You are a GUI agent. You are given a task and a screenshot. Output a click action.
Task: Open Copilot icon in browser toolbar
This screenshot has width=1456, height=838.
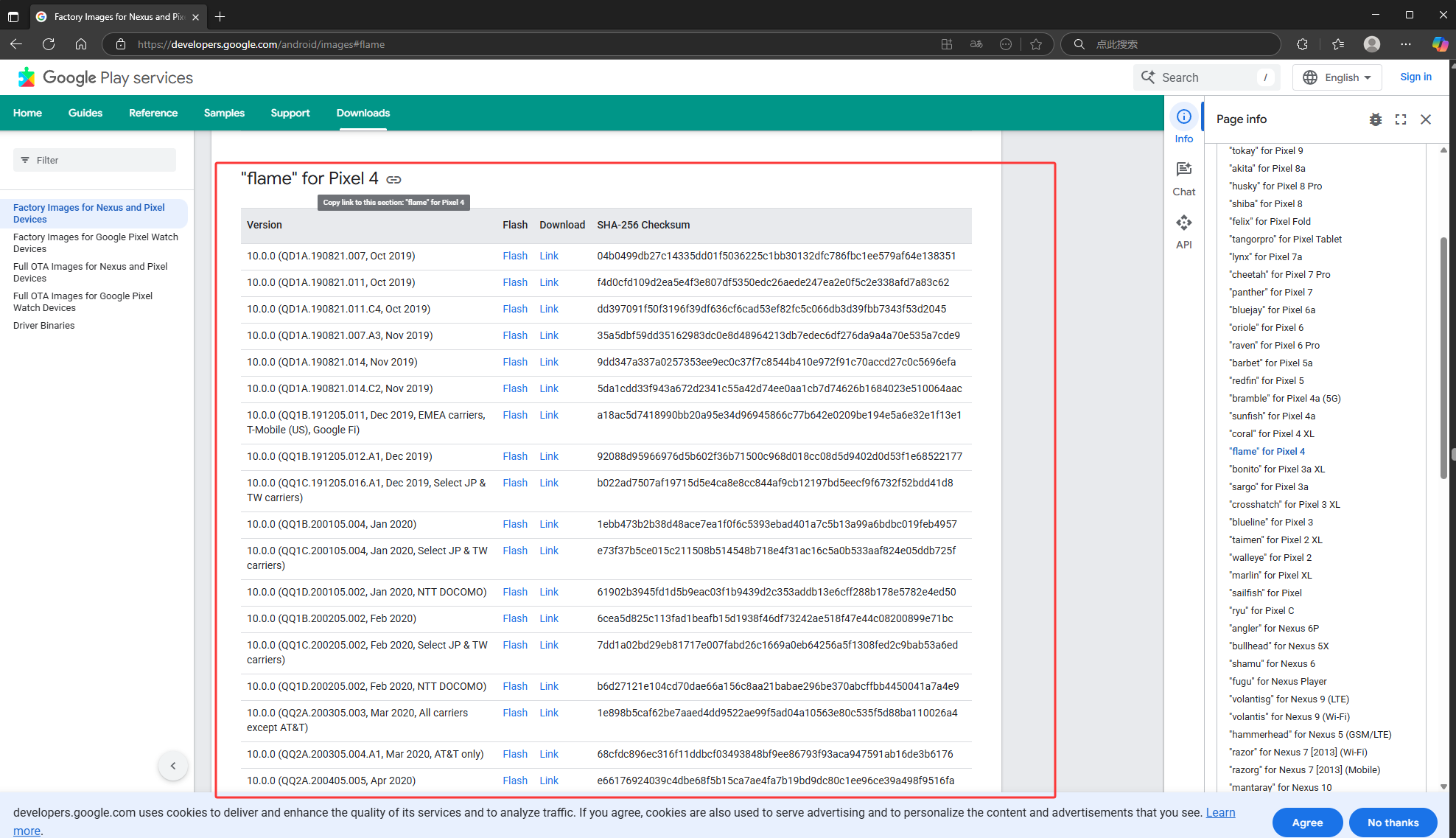pyautogui.click(x=1439, y=44)
